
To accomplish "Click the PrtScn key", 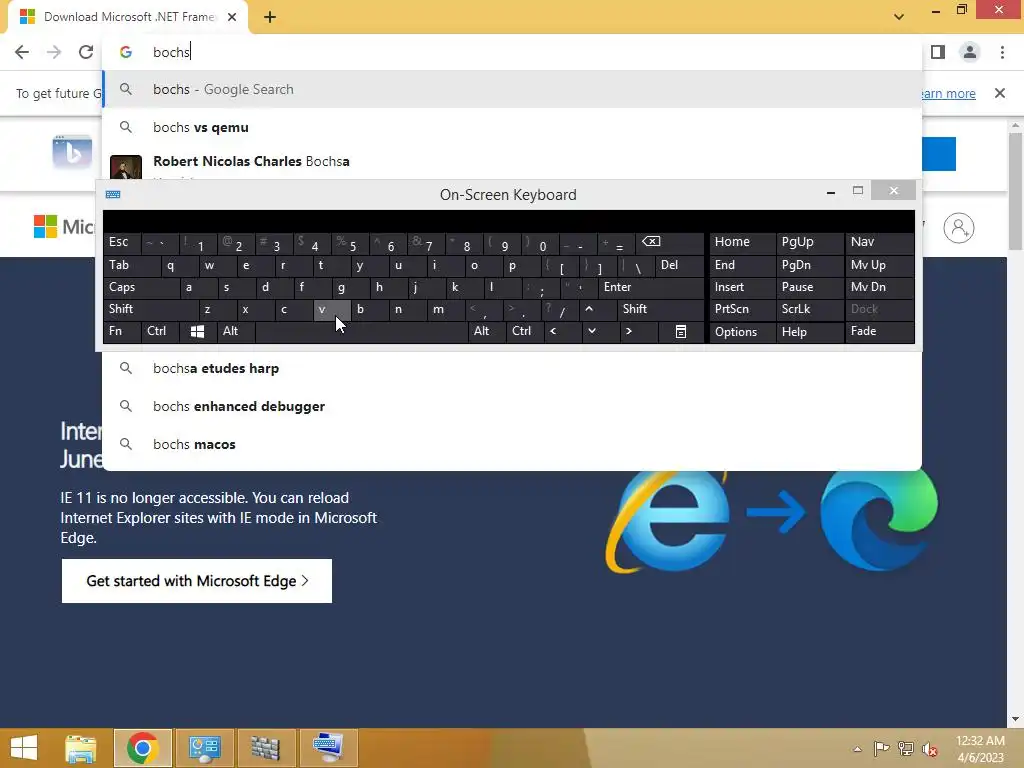I will point(743,309).
